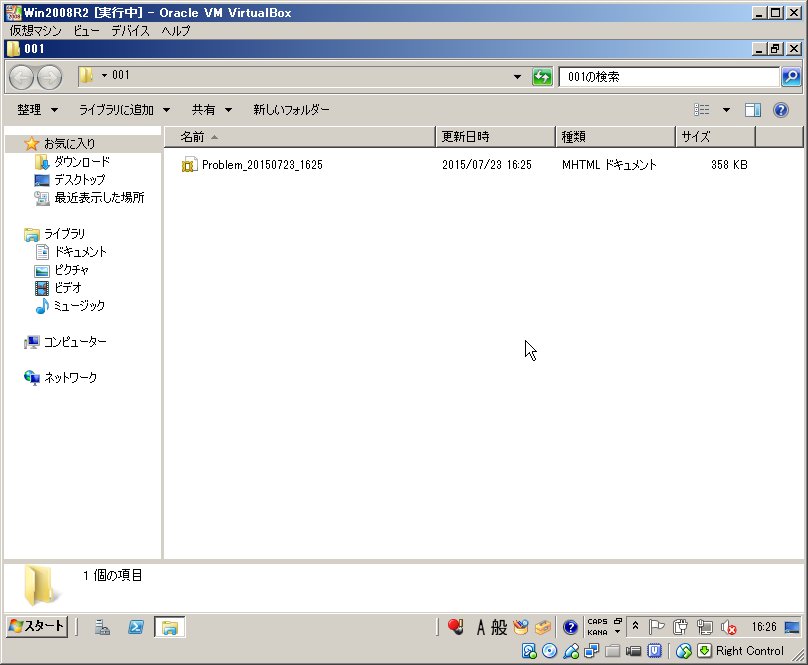Toggle the preview pane icon in Explorer toolbar

pyautogui.click(x=752, y=110)
